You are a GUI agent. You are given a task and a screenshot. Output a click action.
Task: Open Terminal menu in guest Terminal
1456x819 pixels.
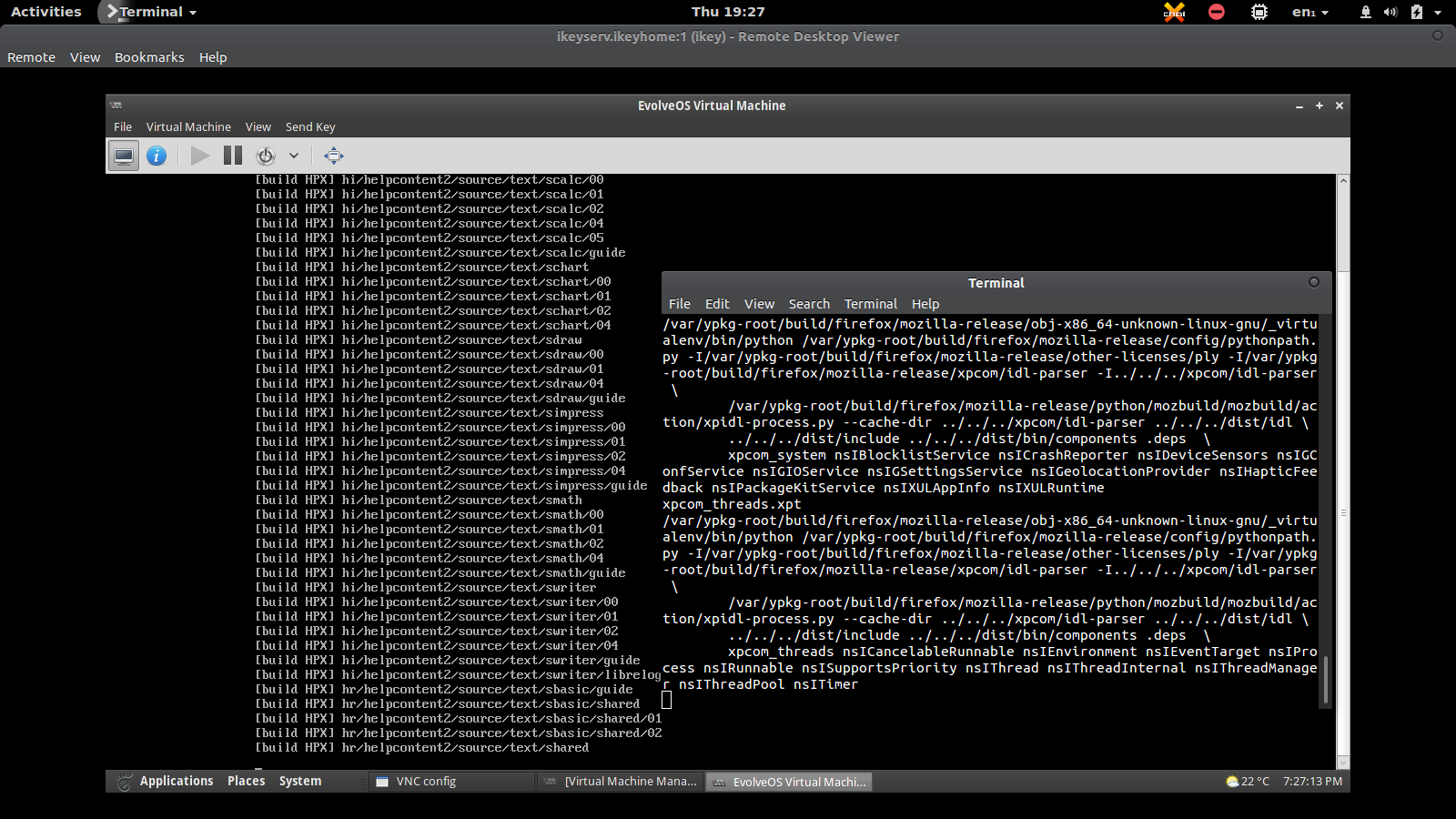(871, 304)
